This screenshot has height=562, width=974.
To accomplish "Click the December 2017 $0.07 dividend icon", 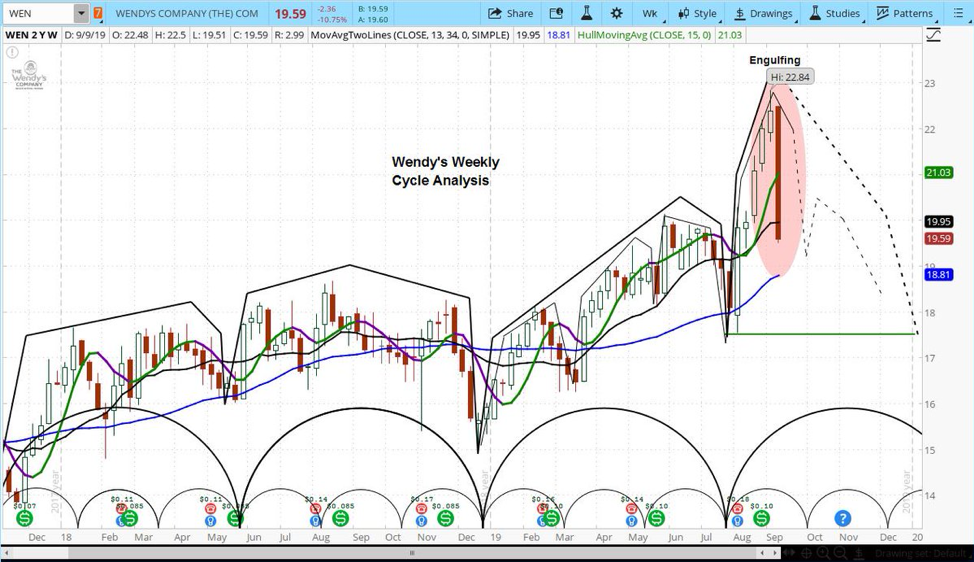I will pyautogui.click(x=25, y=518).
